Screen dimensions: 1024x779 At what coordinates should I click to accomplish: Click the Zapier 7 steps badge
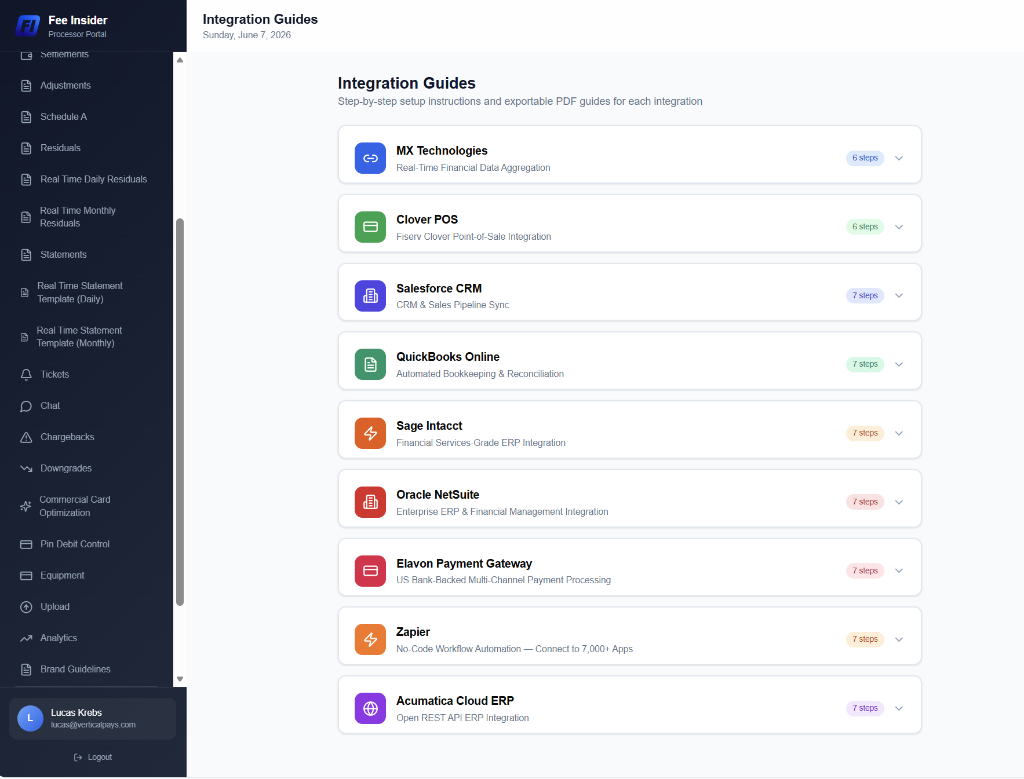point(865,639)
